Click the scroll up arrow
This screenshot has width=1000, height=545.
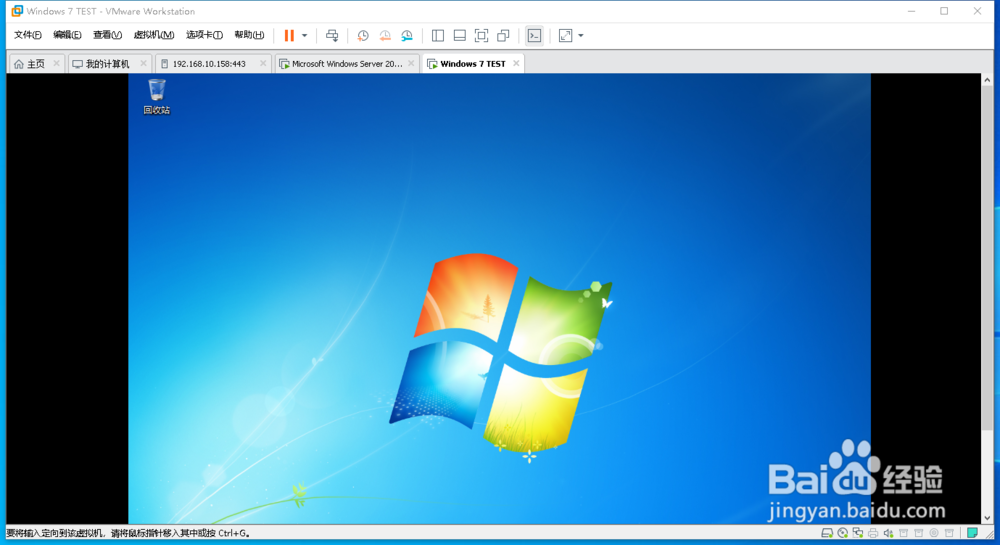tap(987, 80)
